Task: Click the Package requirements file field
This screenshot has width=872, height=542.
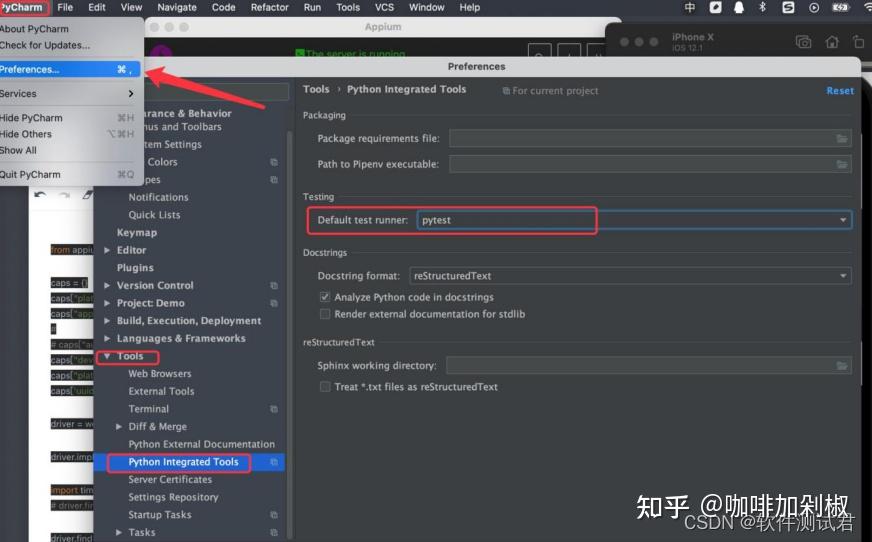Action: coord(650,138)
